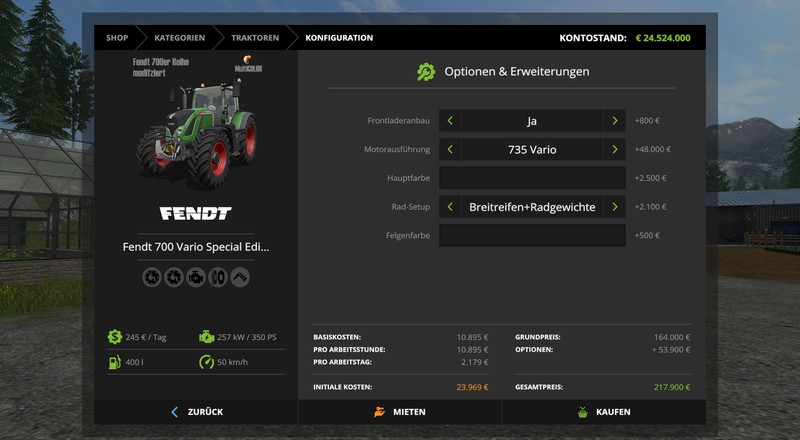Select previous Motorausführung engine variant

pos(451,150)
